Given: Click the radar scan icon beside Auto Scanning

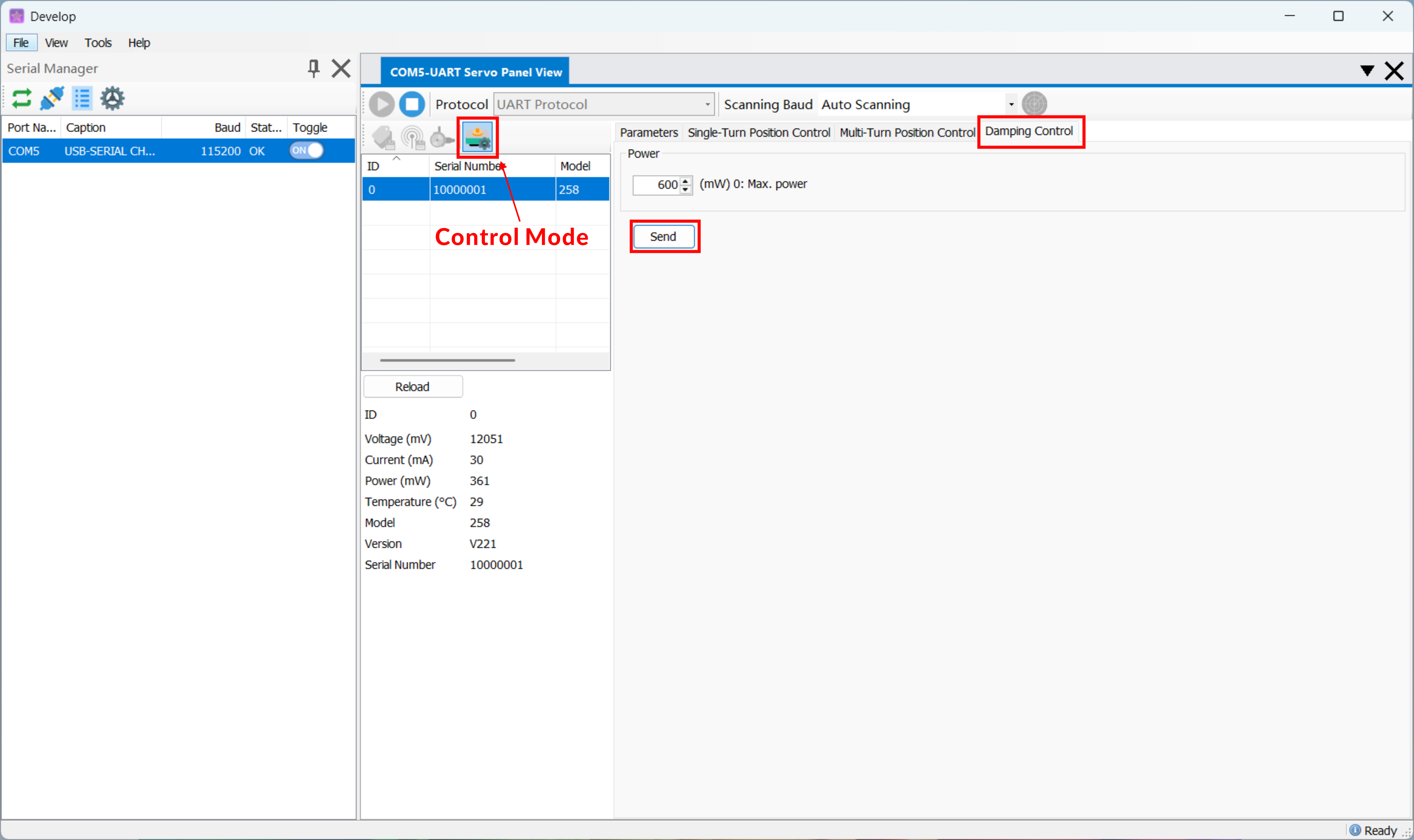Looking at the screenshot, I should click(1034, 104).
